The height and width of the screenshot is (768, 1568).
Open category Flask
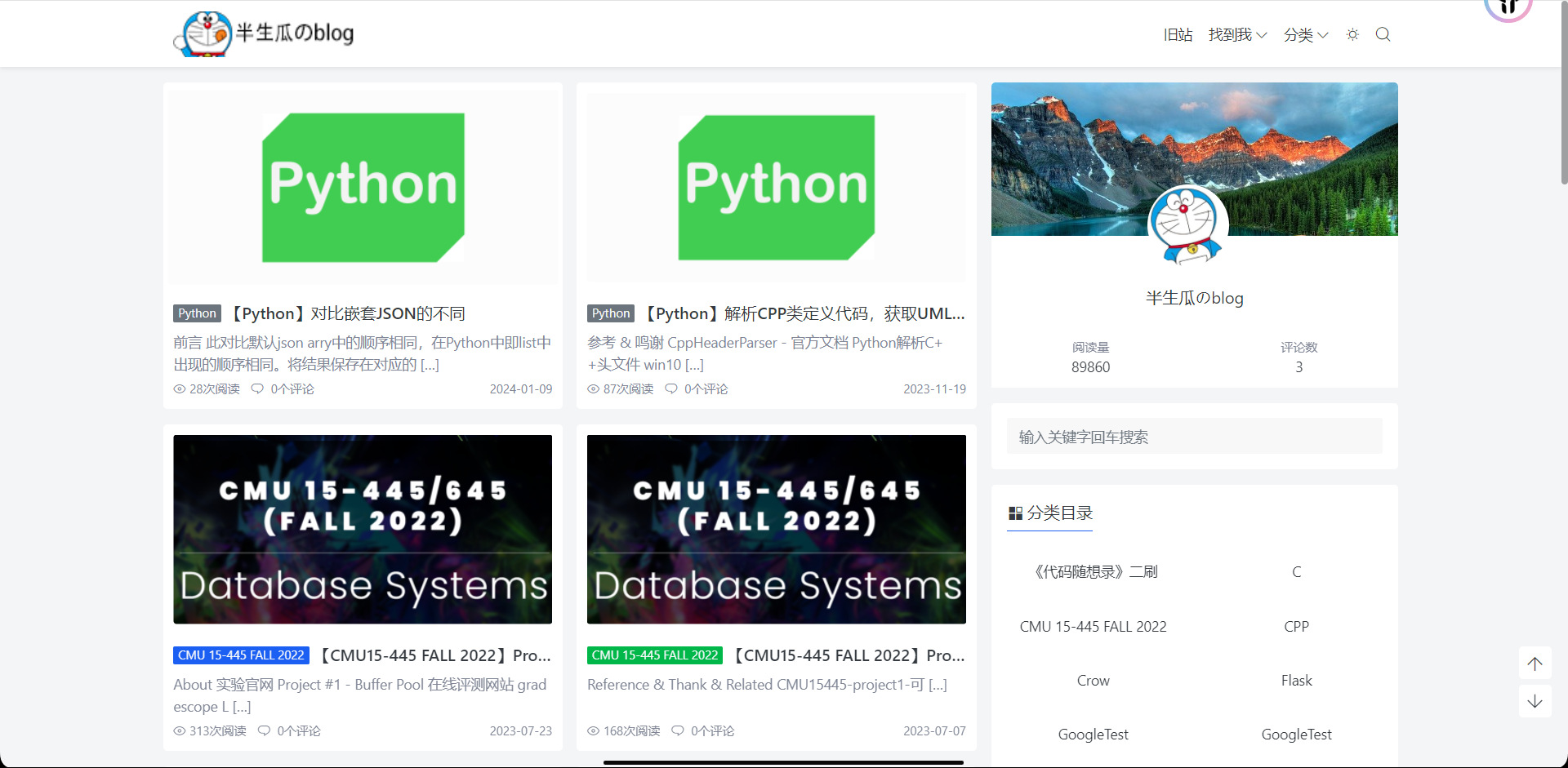pyautogui.click(x=1296, y=681)
